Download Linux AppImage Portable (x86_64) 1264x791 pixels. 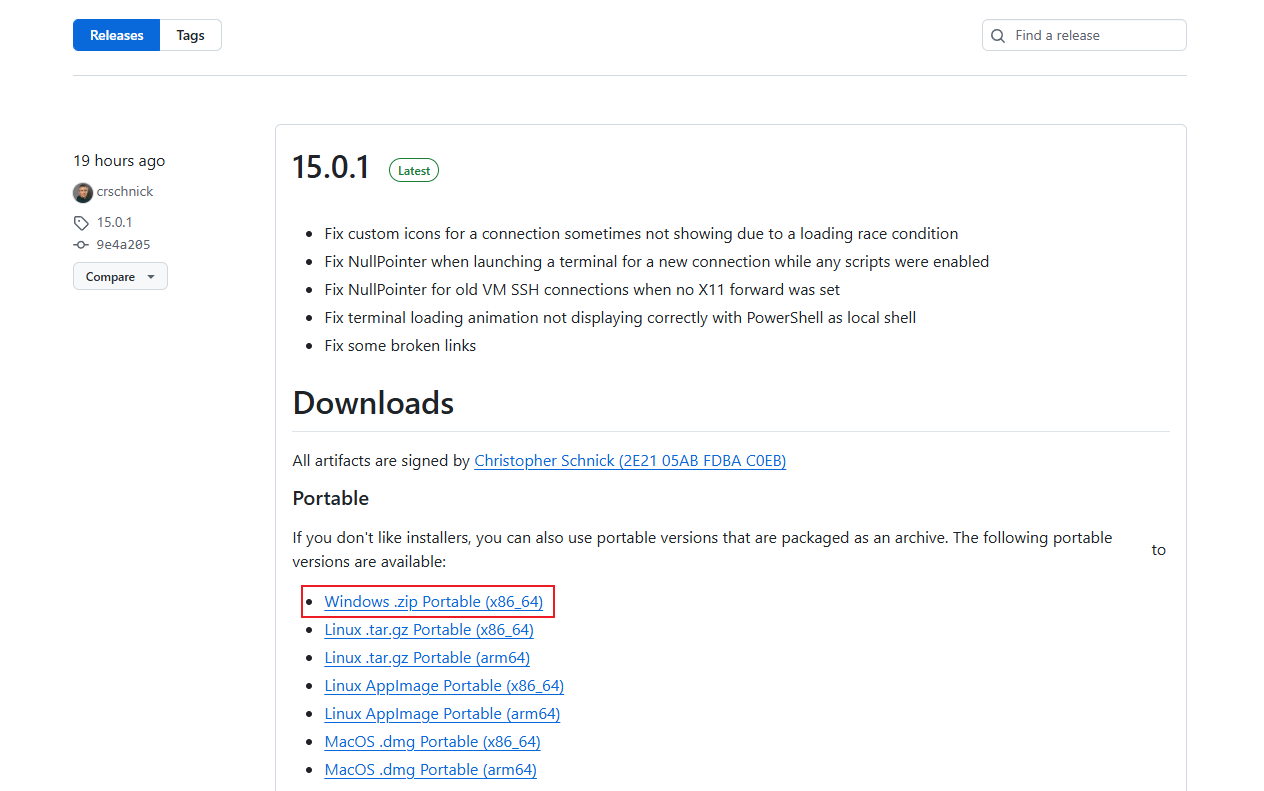tap(444, 686)
